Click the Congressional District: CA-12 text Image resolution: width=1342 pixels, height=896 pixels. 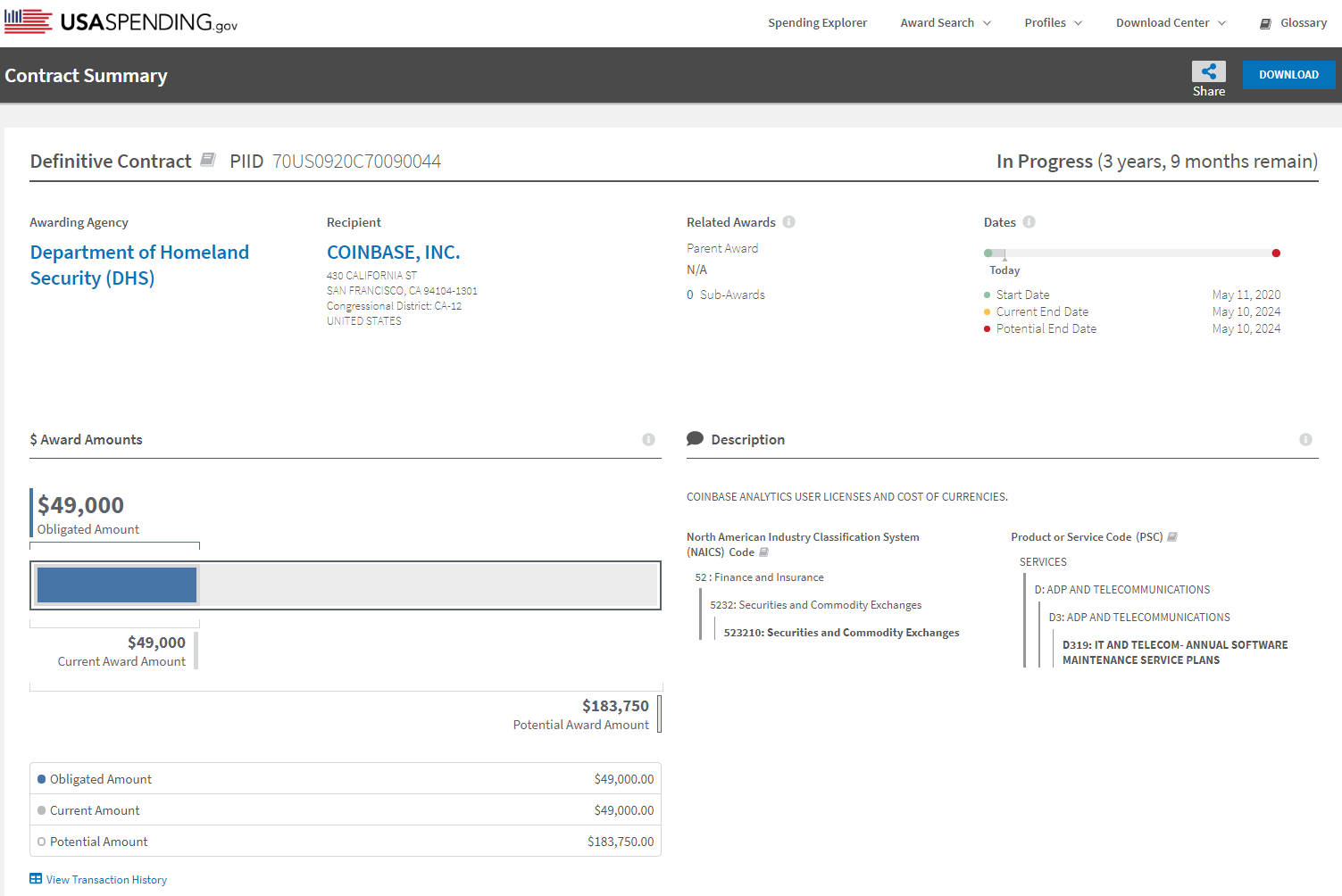point(394,306)
